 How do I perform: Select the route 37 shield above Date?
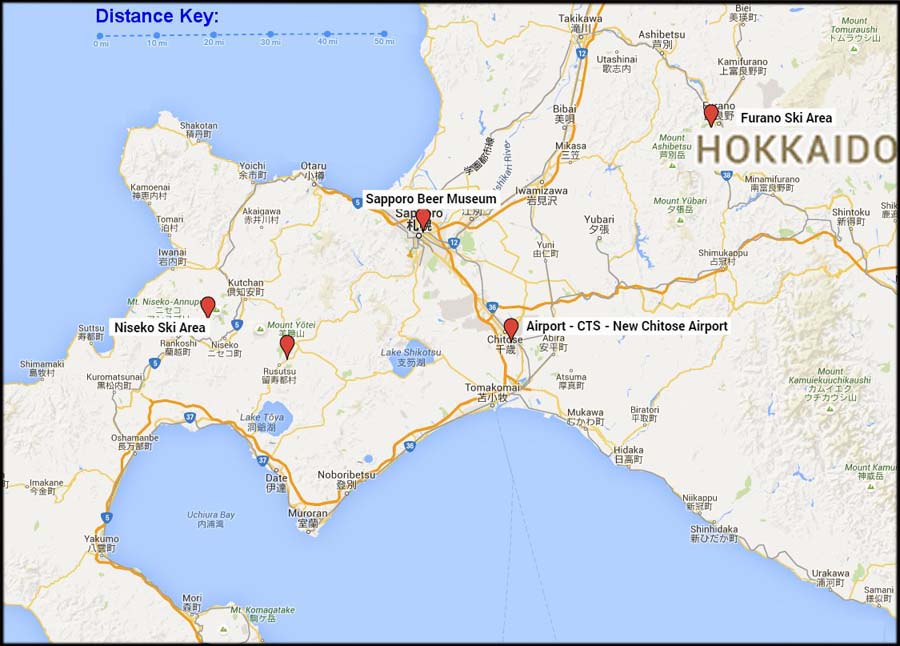pyautogui.click(x=262, y=460)
